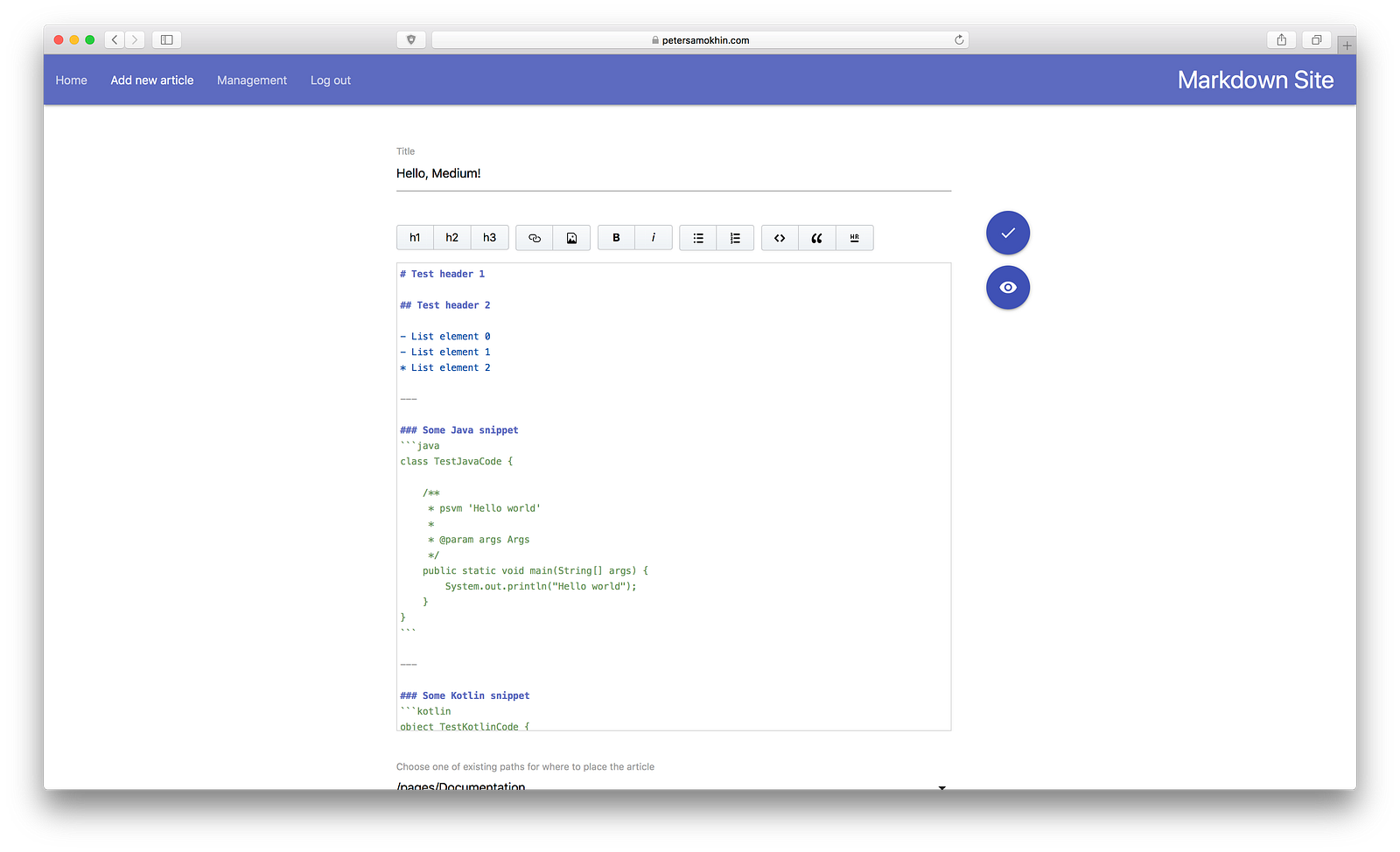Toggle article preview with the eye button

pyautogui.click(x=1008, y=287)
